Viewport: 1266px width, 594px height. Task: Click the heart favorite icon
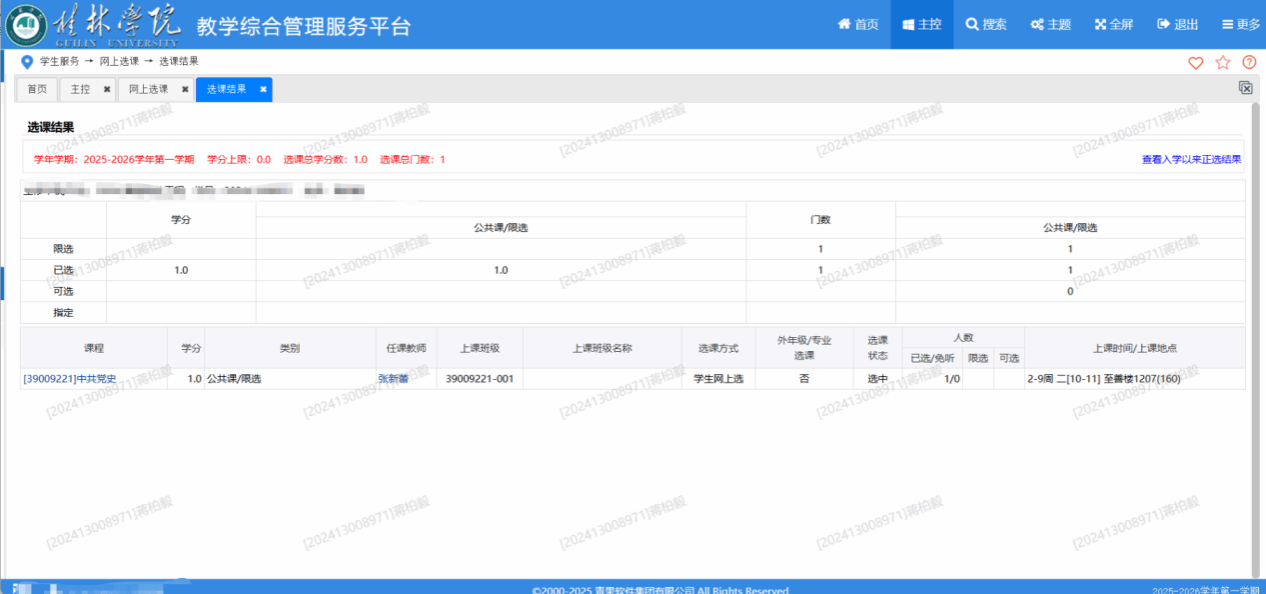(1195, 63)
